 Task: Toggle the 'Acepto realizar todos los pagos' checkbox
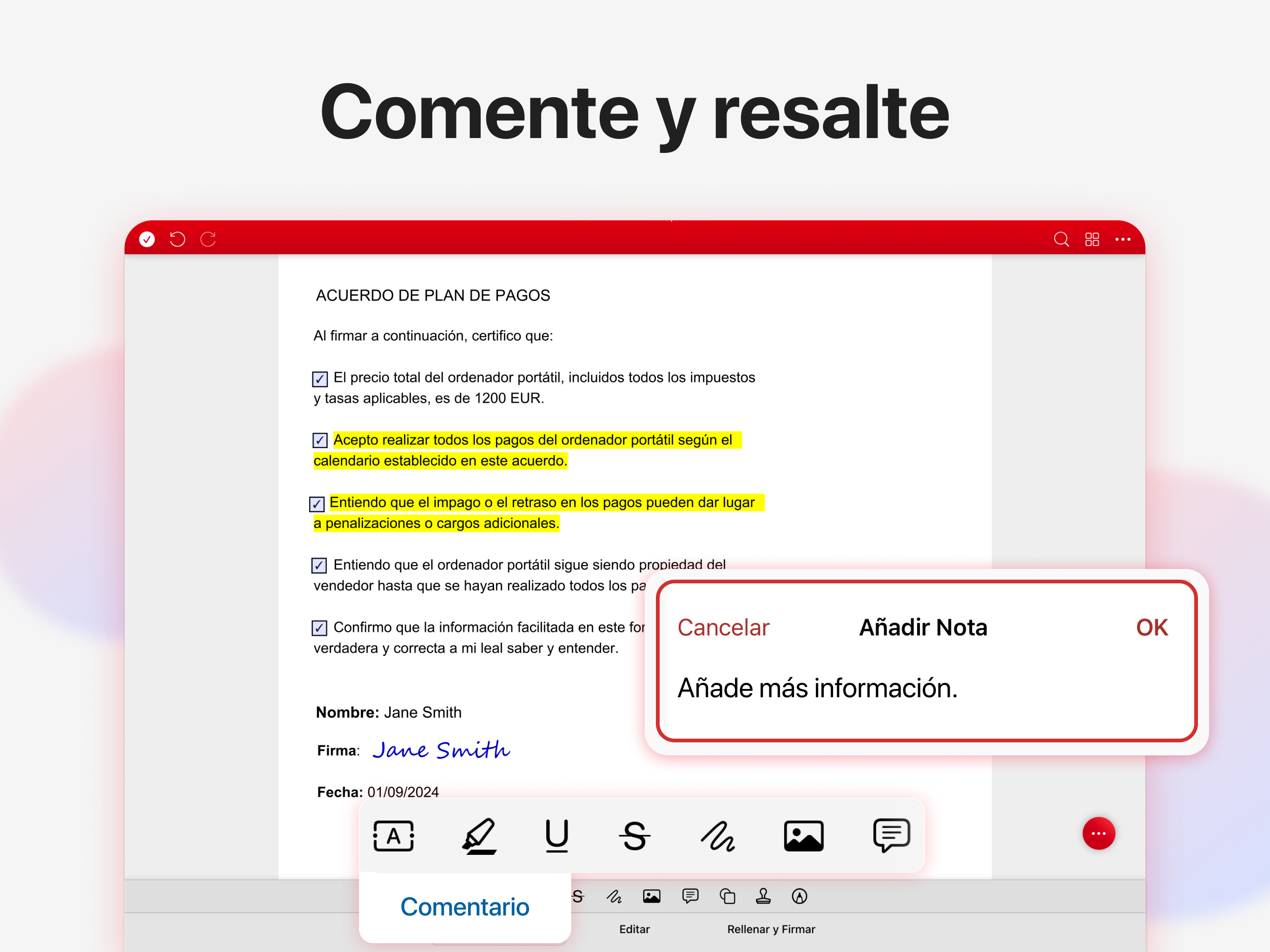pyautogui.click(x=320, y=440)
